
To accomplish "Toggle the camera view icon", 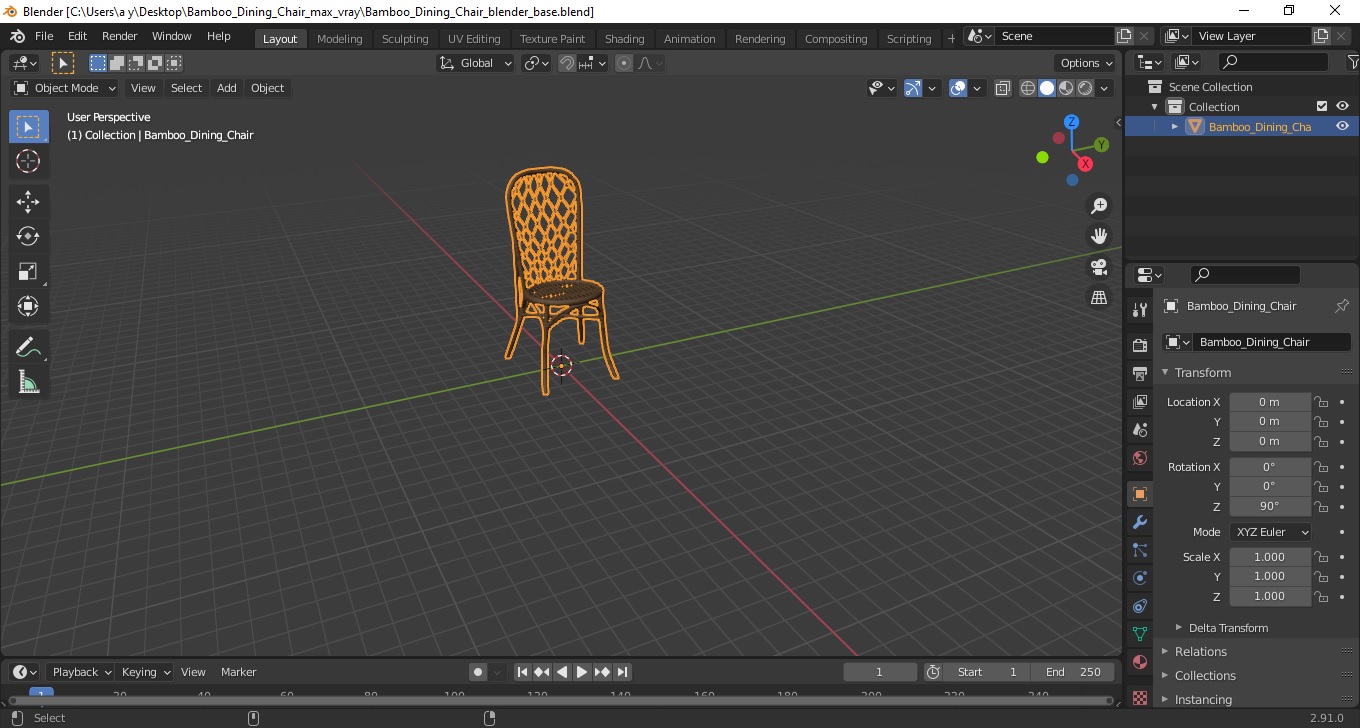I will coord(1099,267).
